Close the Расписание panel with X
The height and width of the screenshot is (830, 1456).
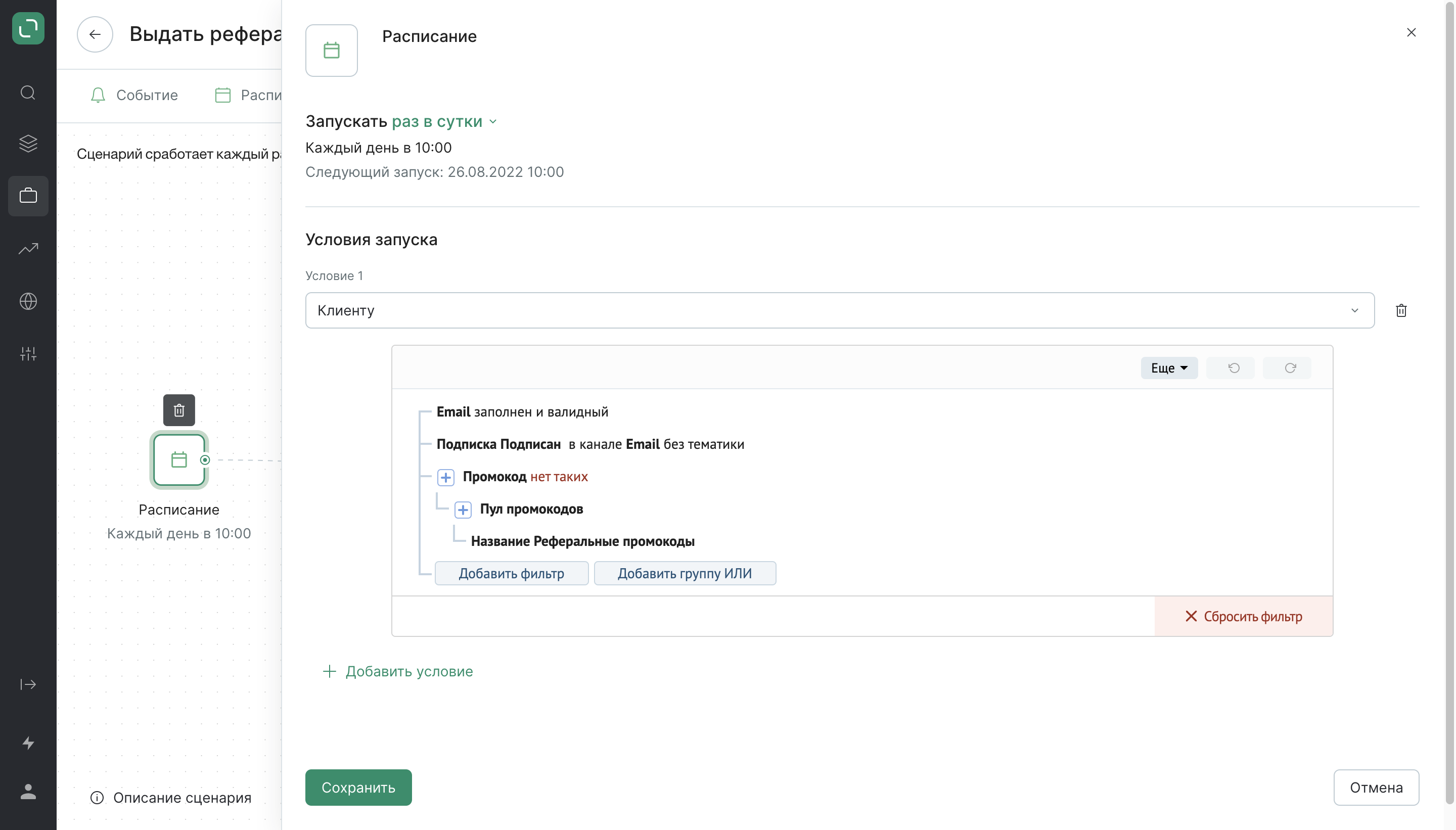(1411, 32)
